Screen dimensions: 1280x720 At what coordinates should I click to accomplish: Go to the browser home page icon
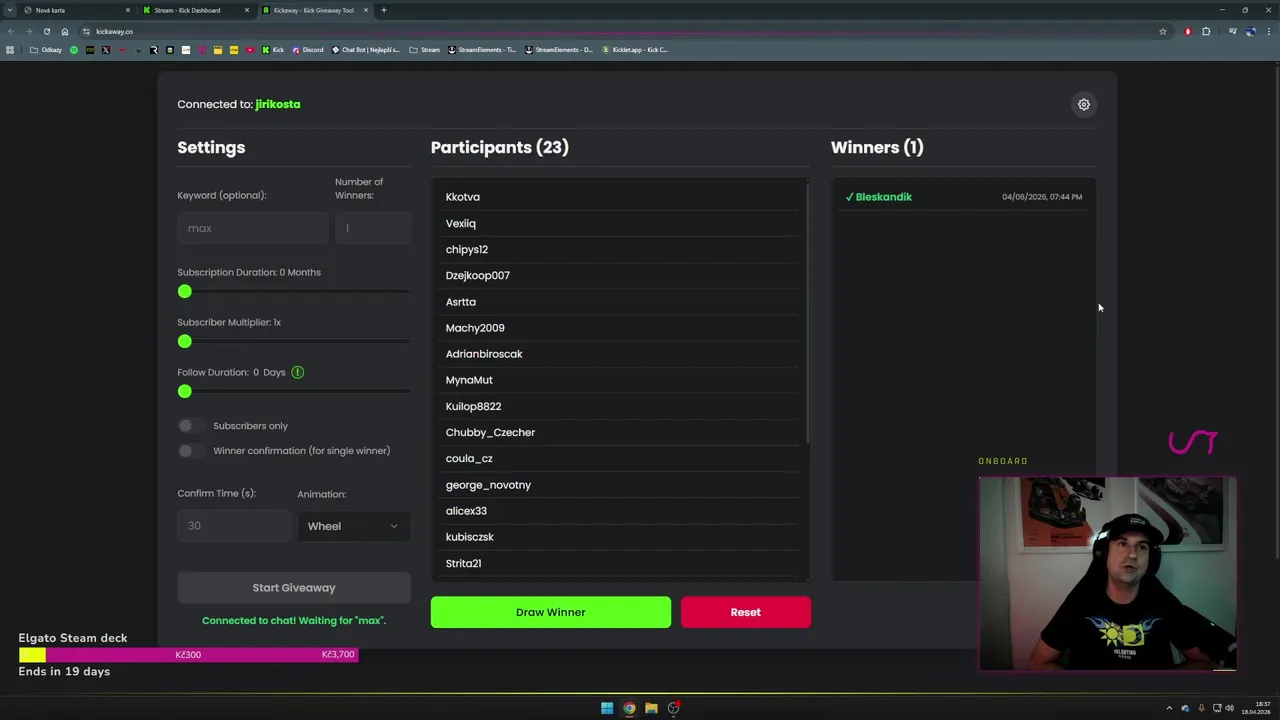(65, 31)
